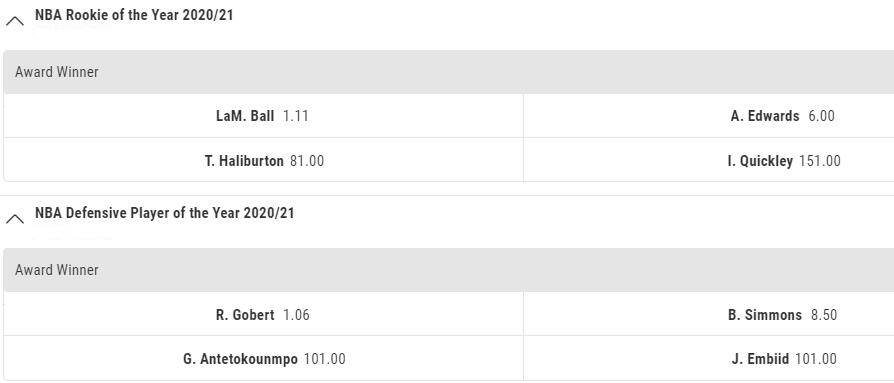This screenshot has height=383, width=894.
Task: Choose G. Antetokounmpo at 101.00 odds
Action: [x=263, y=358]
